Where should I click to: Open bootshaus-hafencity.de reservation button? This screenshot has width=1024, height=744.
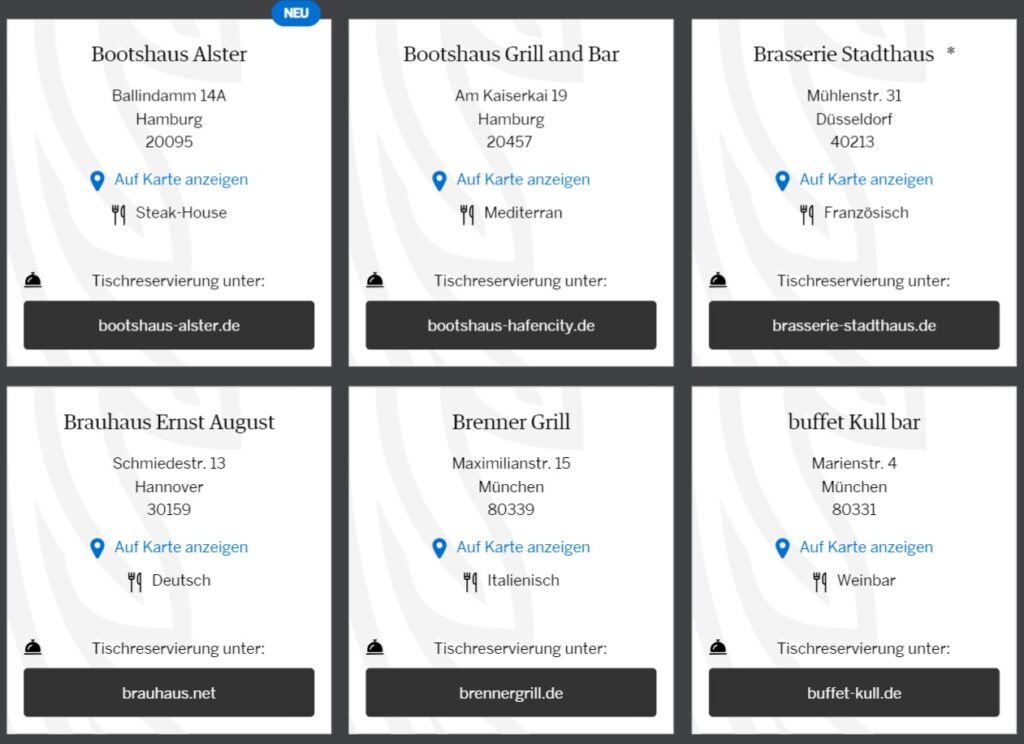pyautogui.click(x=511, y=325)
